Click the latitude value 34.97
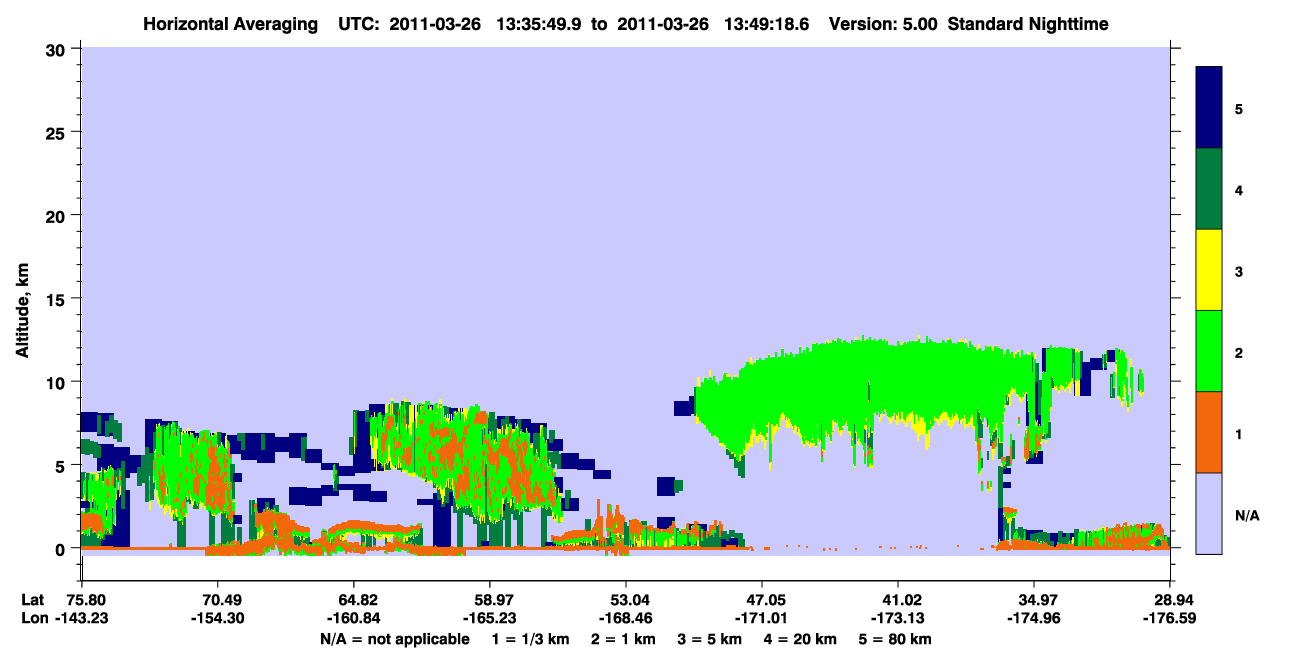The image size is (1300, 667). 1034,600
